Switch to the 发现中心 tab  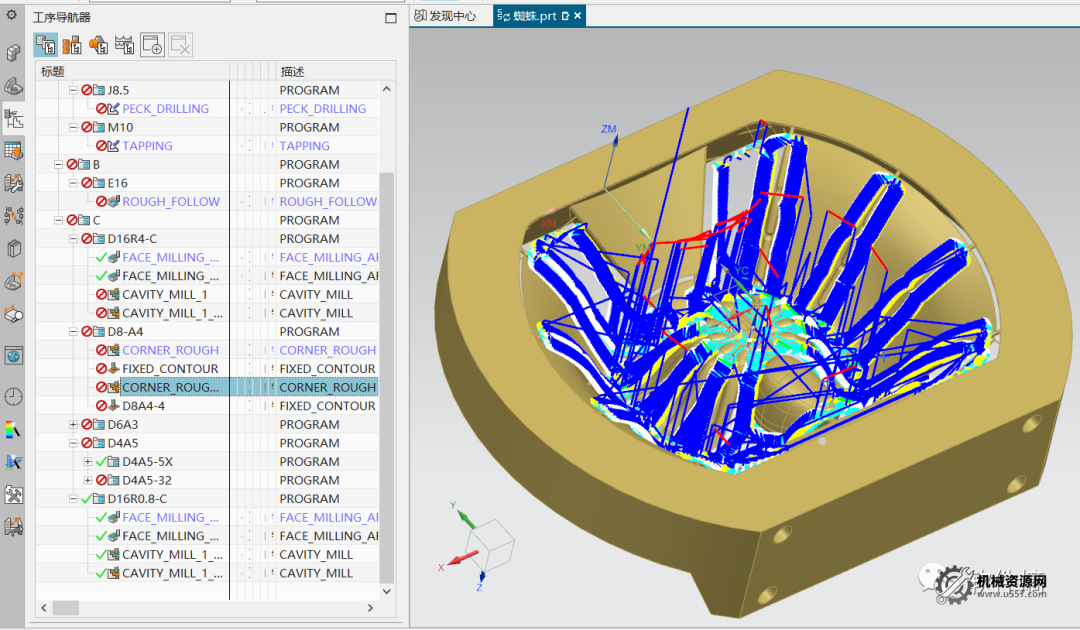tap(452, 16)
